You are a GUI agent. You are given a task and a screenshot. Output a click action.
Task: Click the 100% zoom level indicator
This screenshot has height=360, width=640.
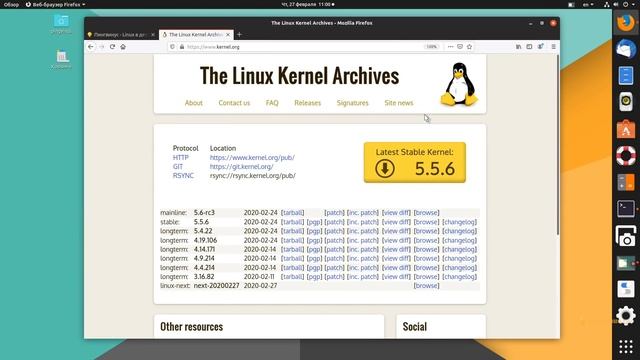pos(431,47)
